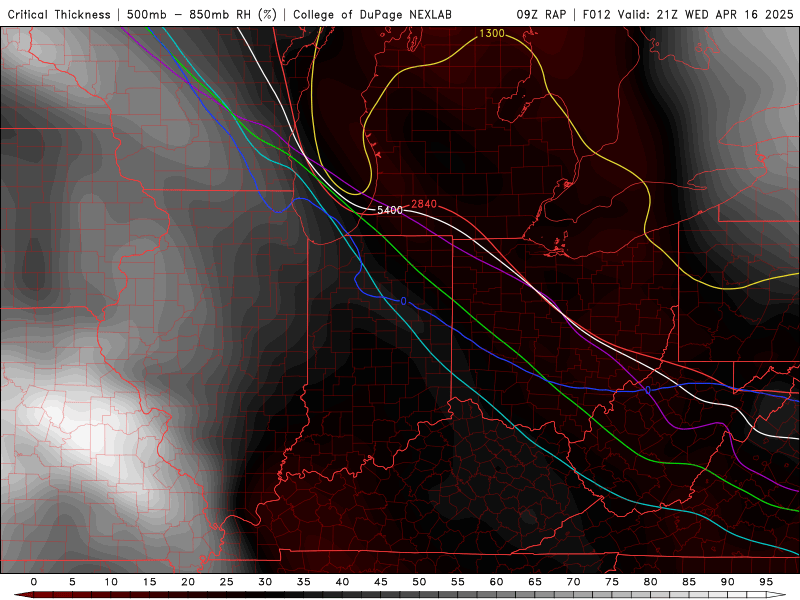Click the color bar label "60"
The height and width of the screenshot is (600, 800).
(x=496, y=582)
